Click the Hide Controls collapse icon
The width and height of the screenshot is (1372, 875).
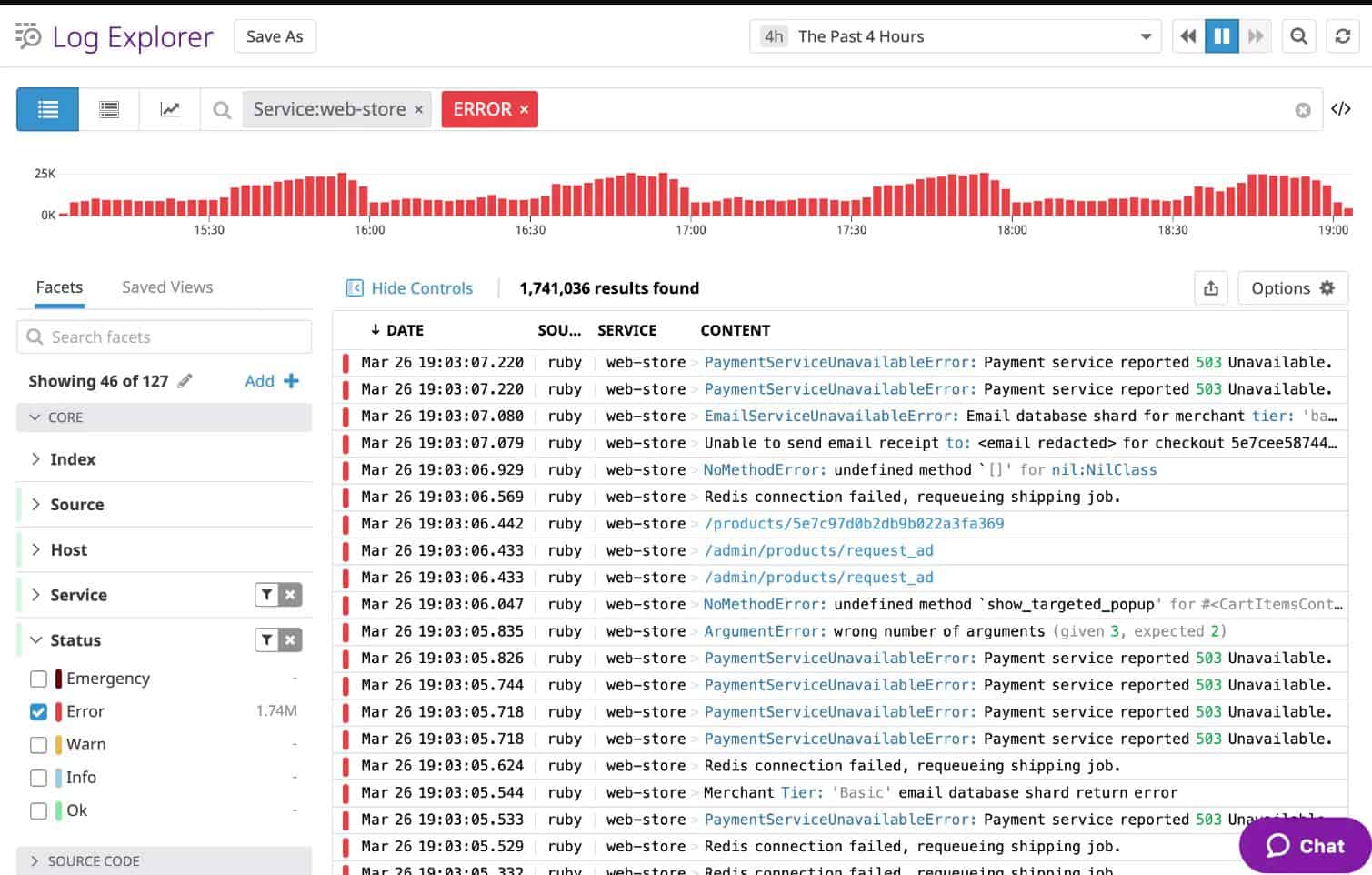355,288
